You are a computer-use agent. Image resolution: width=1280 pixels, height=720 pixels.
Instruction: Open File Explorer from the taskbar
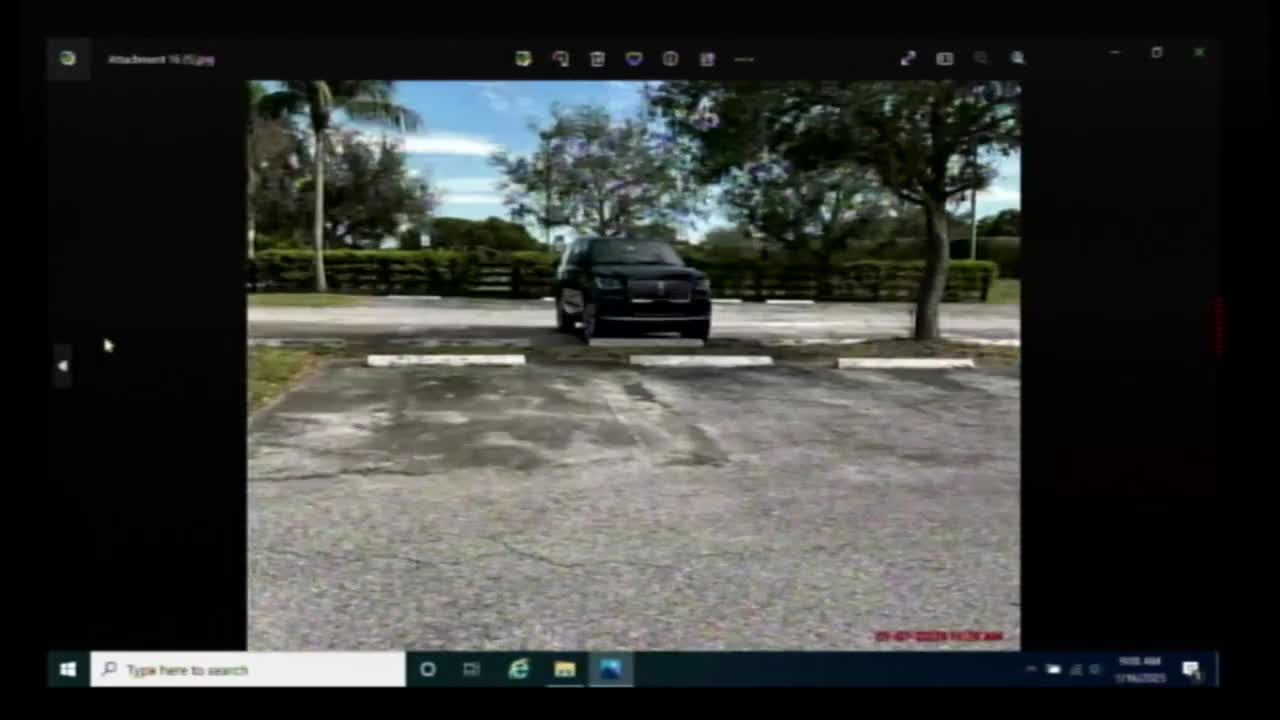point(565,669)
